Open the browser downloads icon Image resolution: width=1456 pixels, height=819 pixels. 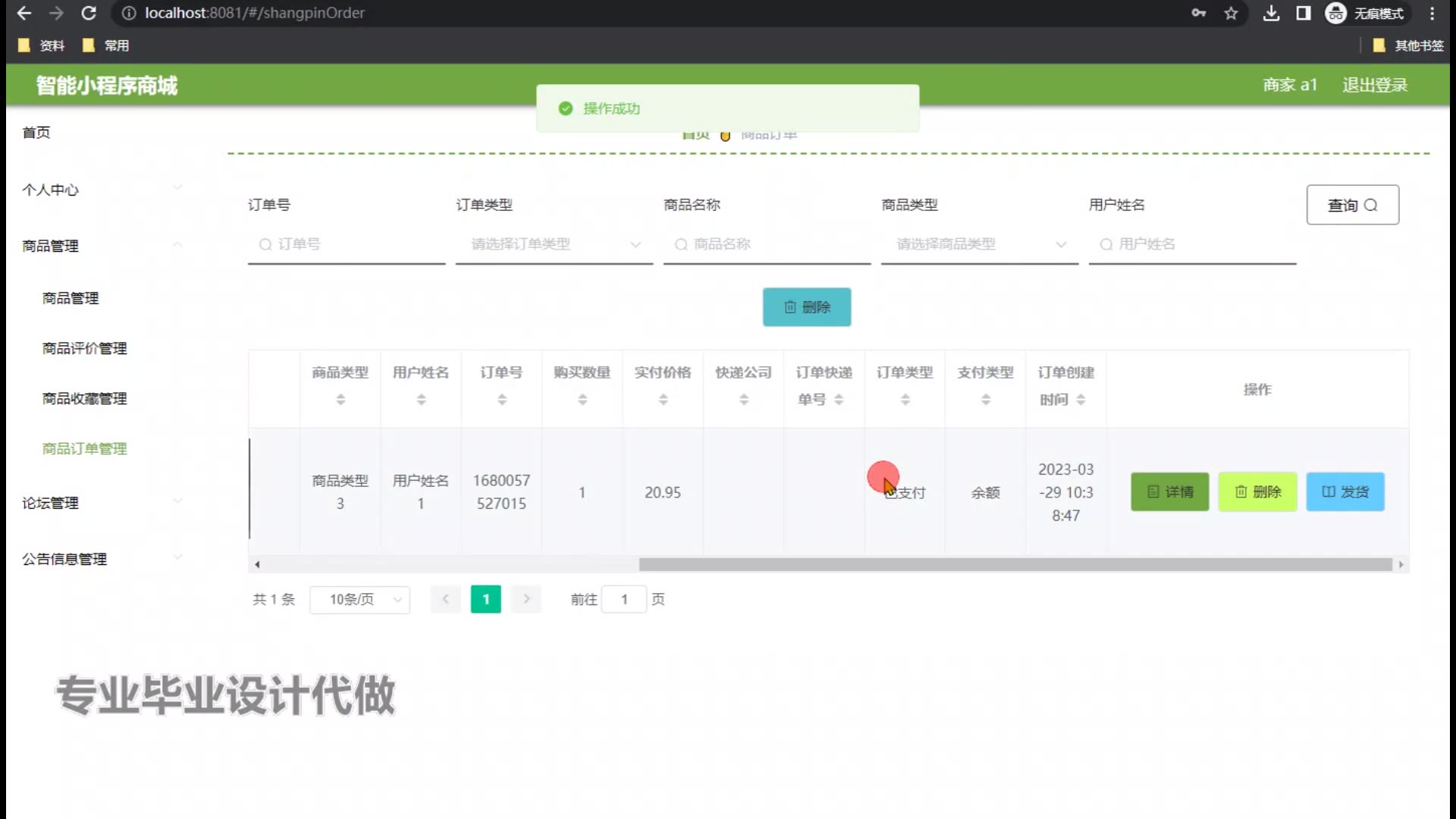coord(1272,13)
